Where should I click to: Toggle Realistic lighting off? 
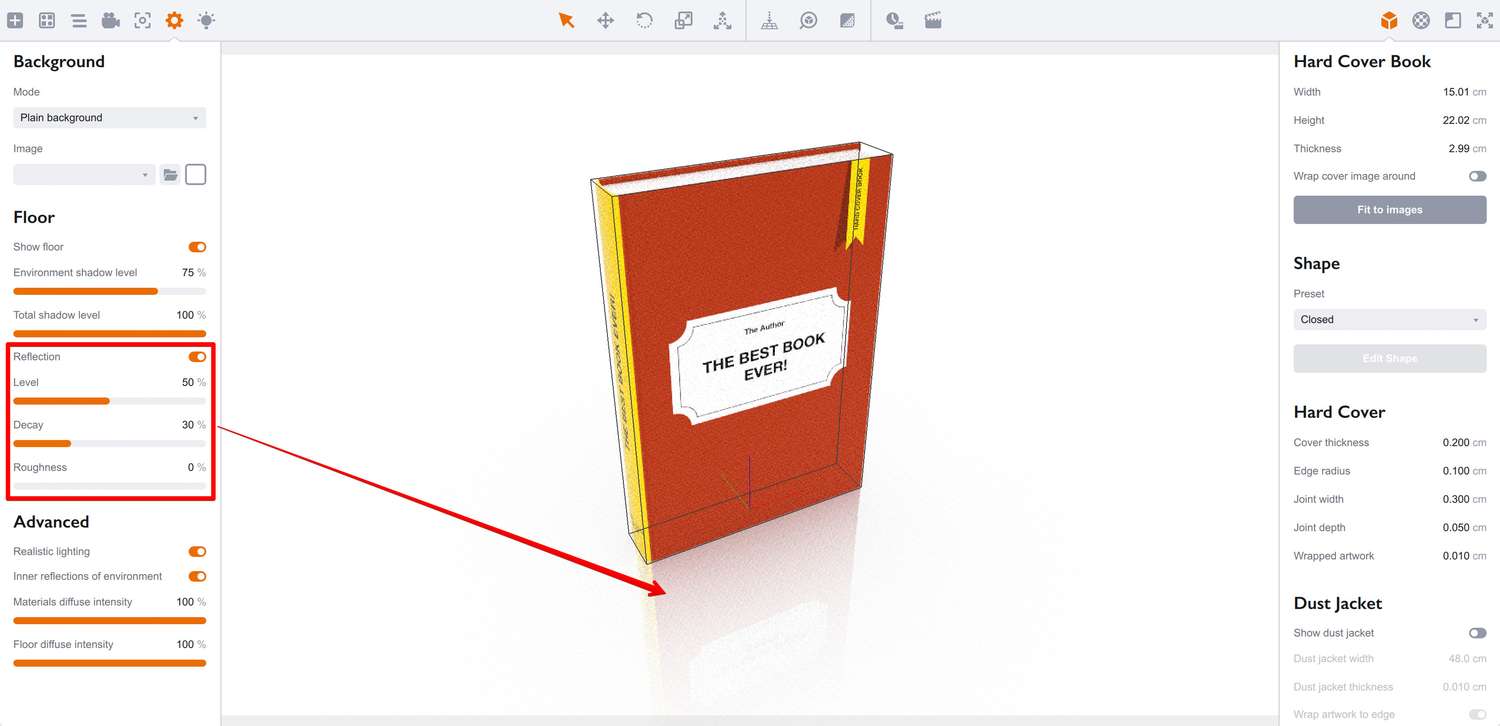click(197, 552)
